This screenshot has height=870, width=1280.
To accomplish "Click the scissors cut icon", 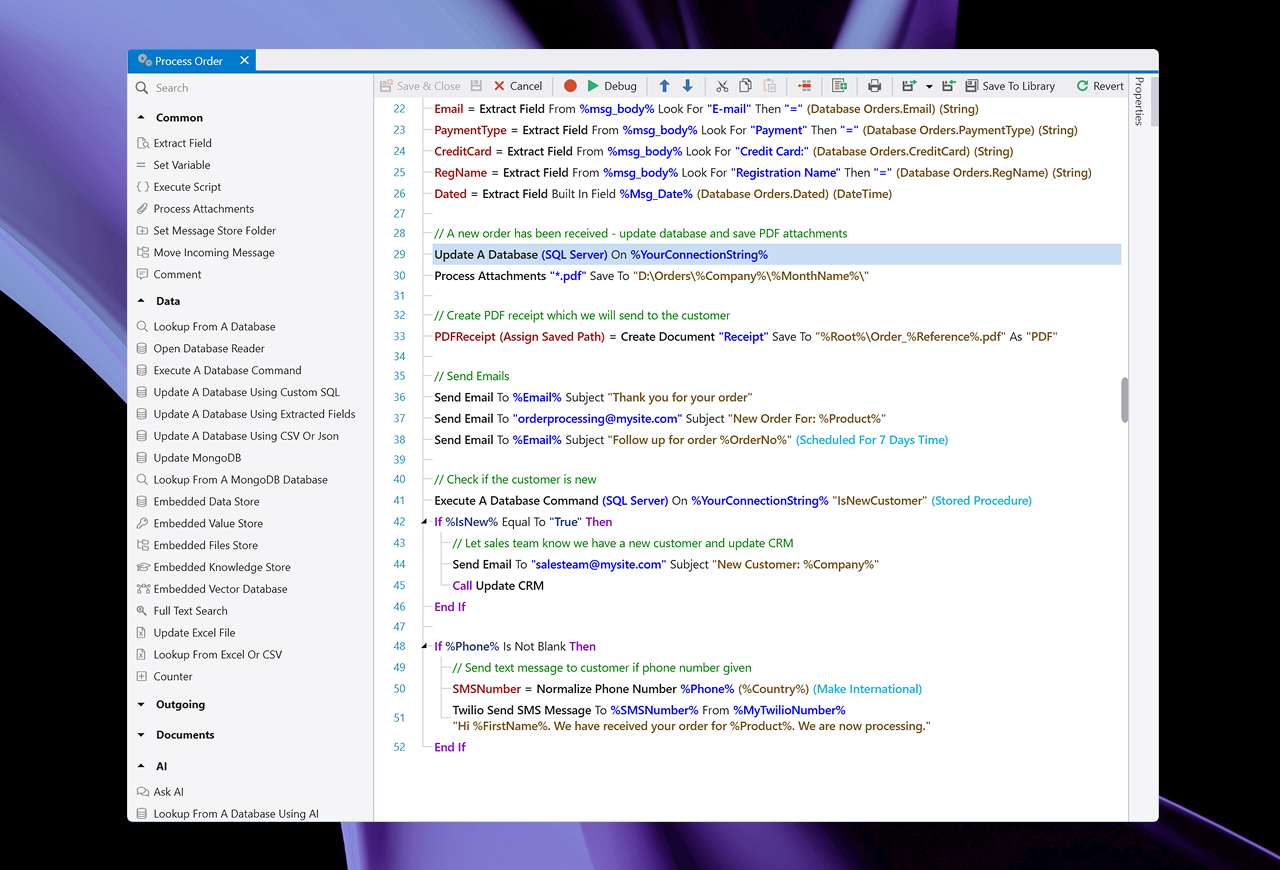I will 721,86.
